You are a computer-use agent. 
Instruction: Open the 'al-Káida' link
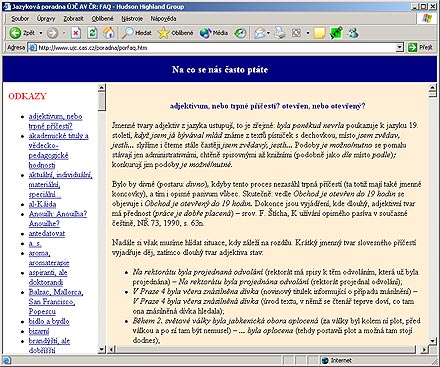(x=42, y=204)
